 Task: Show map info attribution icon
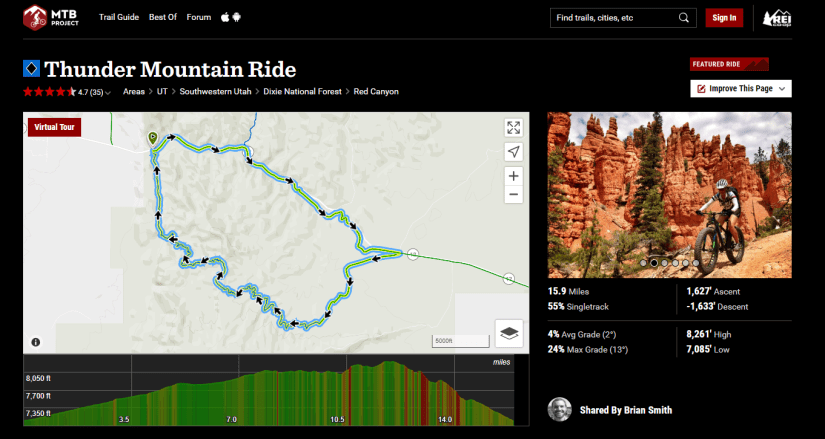[x=36, y=342]
